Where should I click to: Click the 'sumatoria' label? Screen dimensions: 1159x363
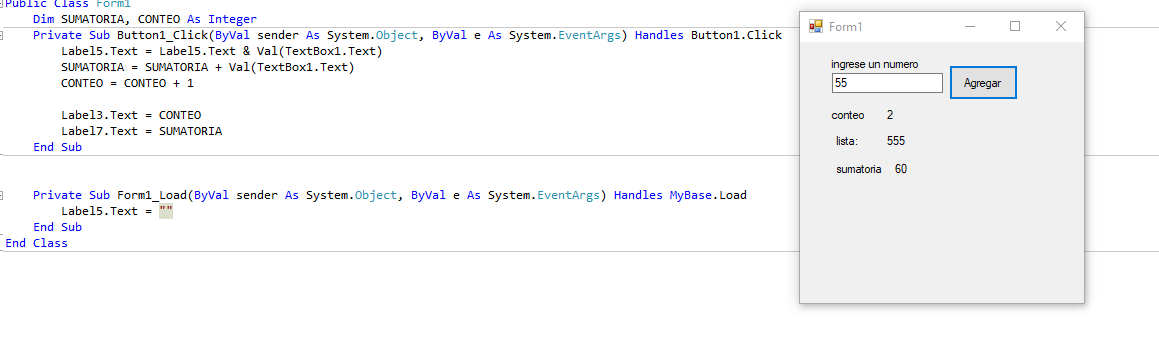click(858, 169)
